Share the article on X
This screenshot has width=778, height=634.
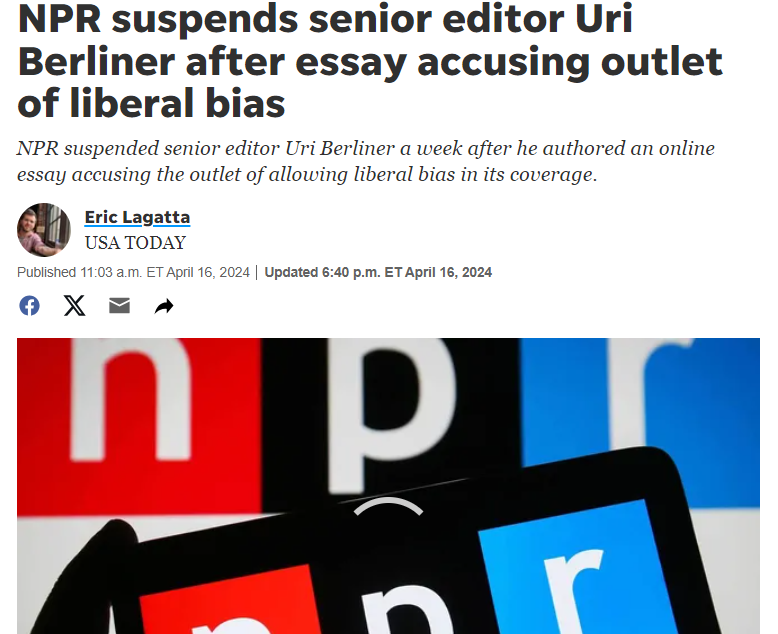point(74,306)
